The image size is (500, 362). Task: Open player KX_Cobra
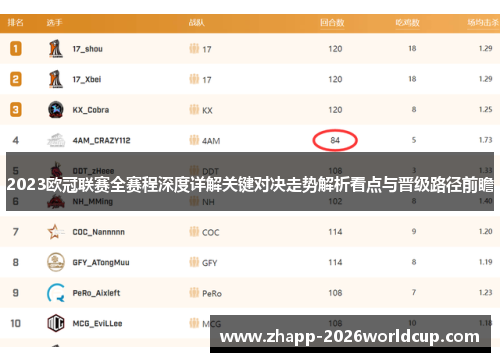pos(91,110)
